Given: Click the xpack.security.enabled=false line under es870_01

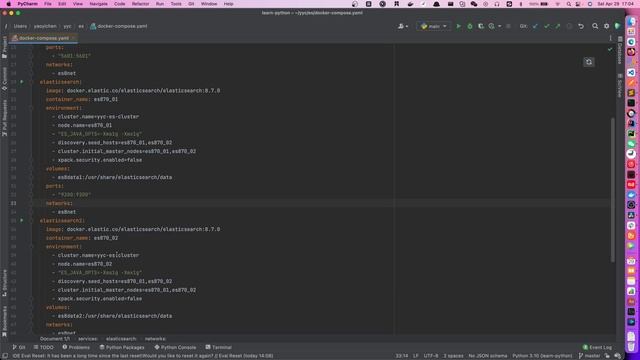Looking at the screenshot, I should point(100,160).
